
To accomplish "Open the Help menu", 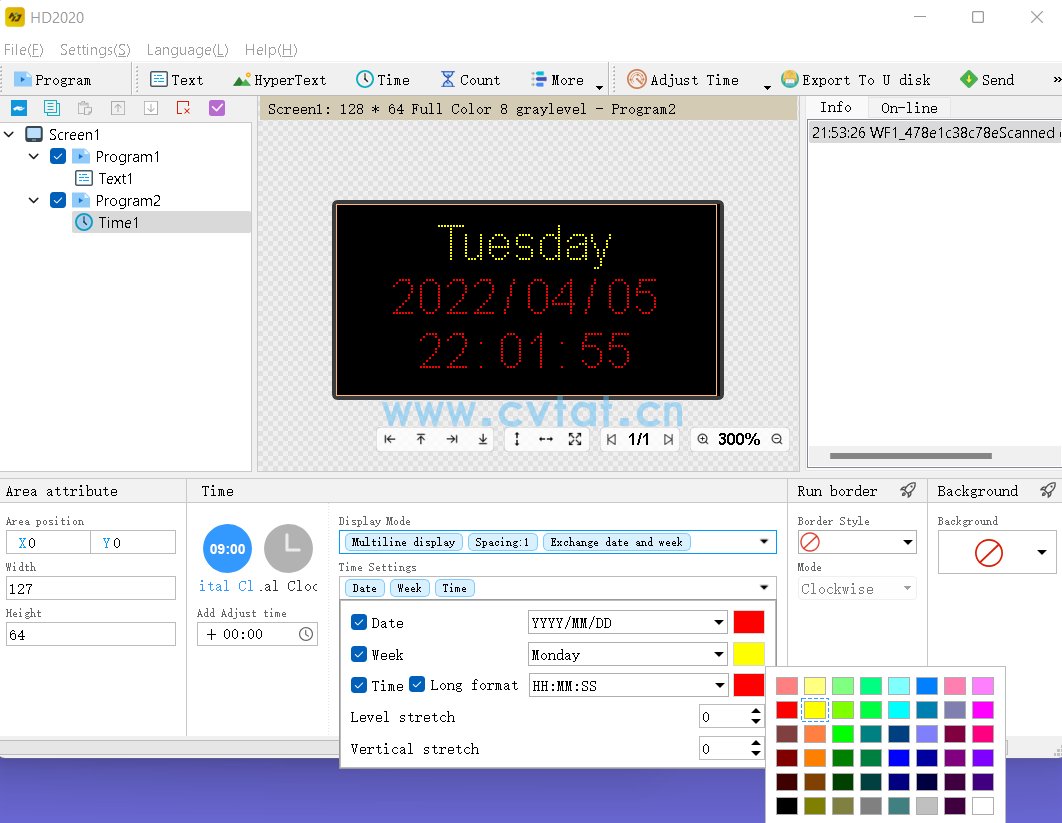I will click(x=271, y=49).
